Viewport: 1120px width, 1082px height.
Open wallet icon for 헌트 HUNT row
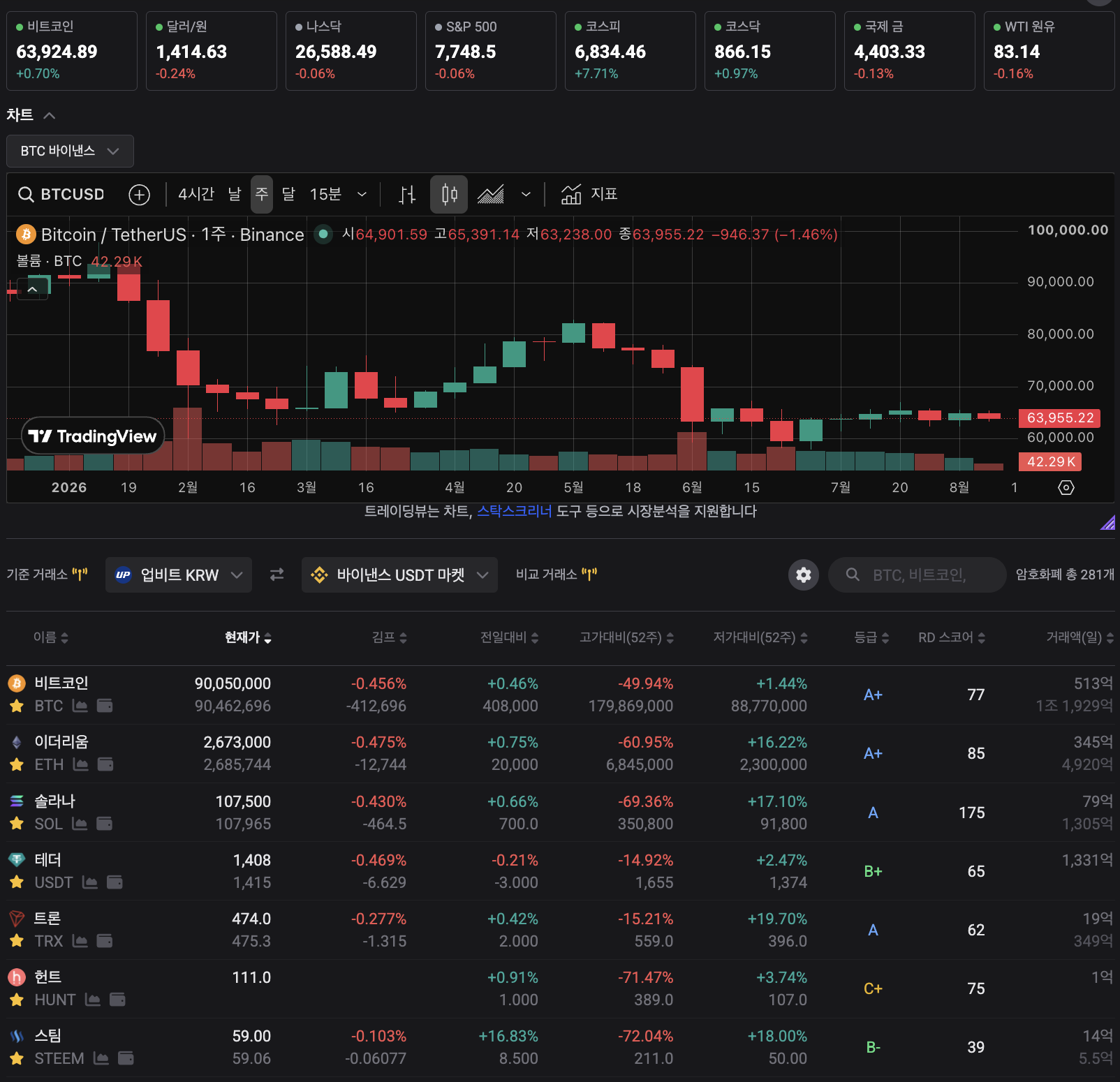117,1000
